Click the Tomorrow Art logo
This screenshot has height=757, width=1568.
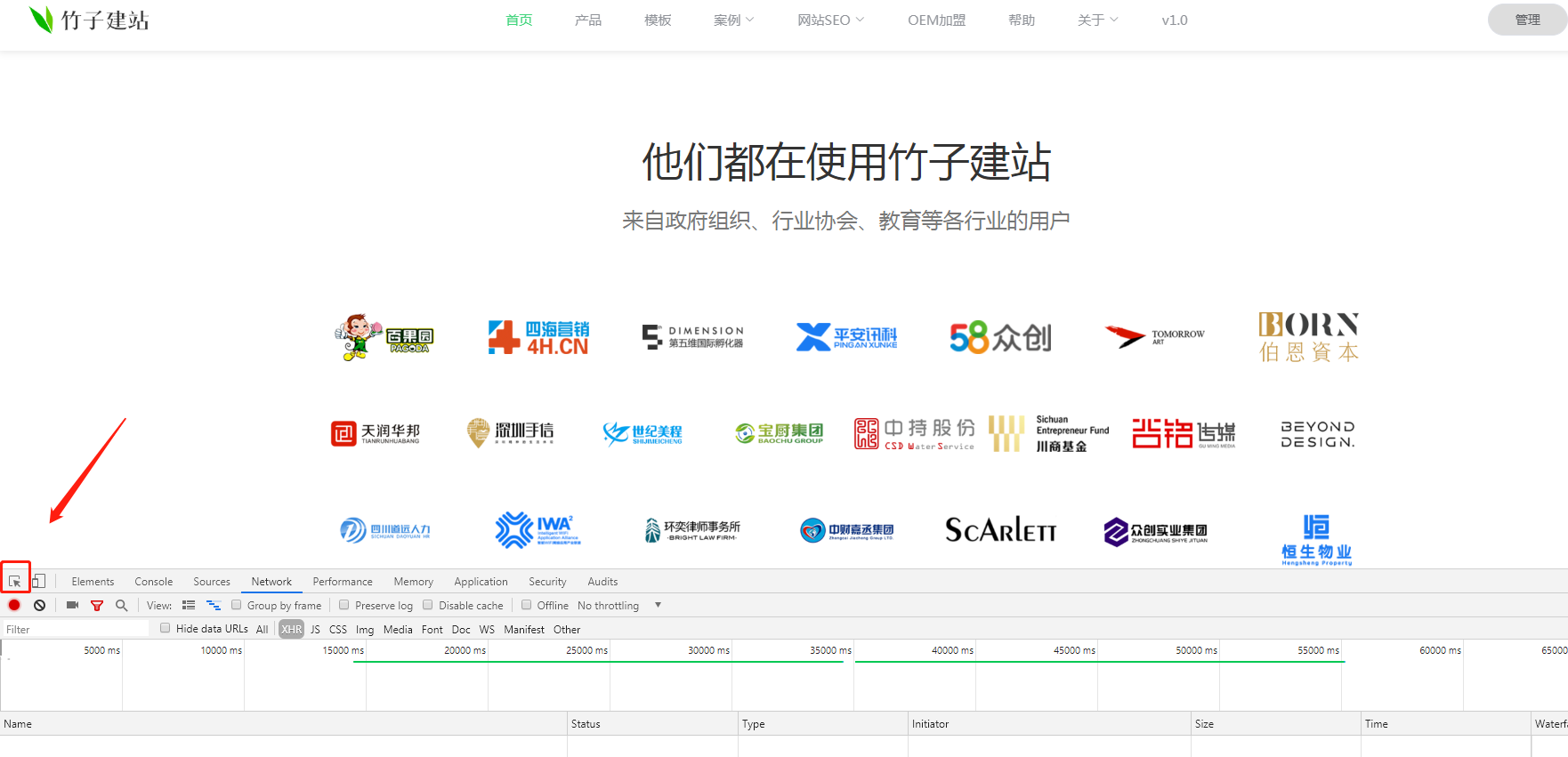(1154, 336)
